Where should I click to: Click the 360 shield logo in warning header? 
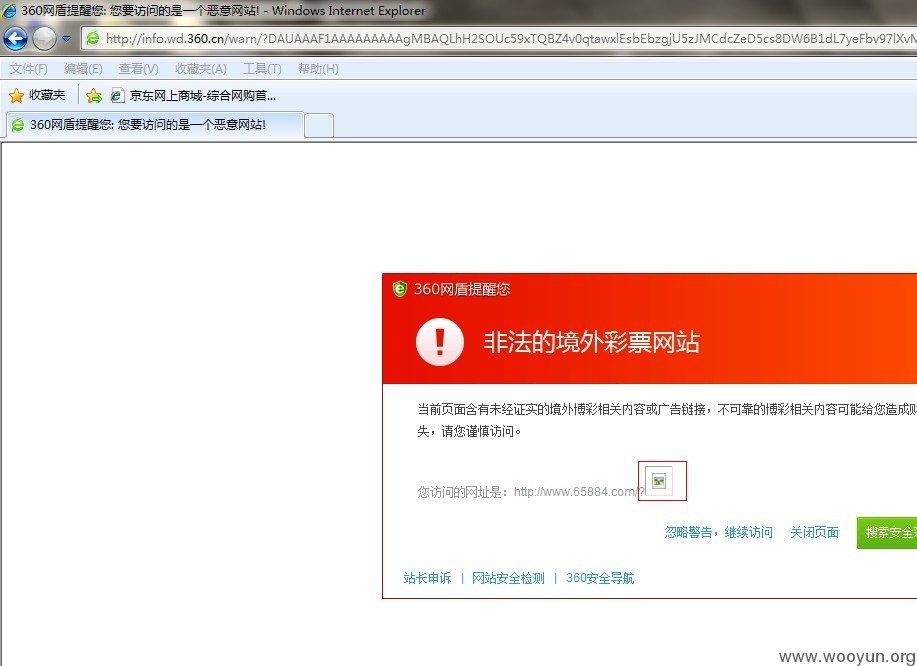click(399, 289)
